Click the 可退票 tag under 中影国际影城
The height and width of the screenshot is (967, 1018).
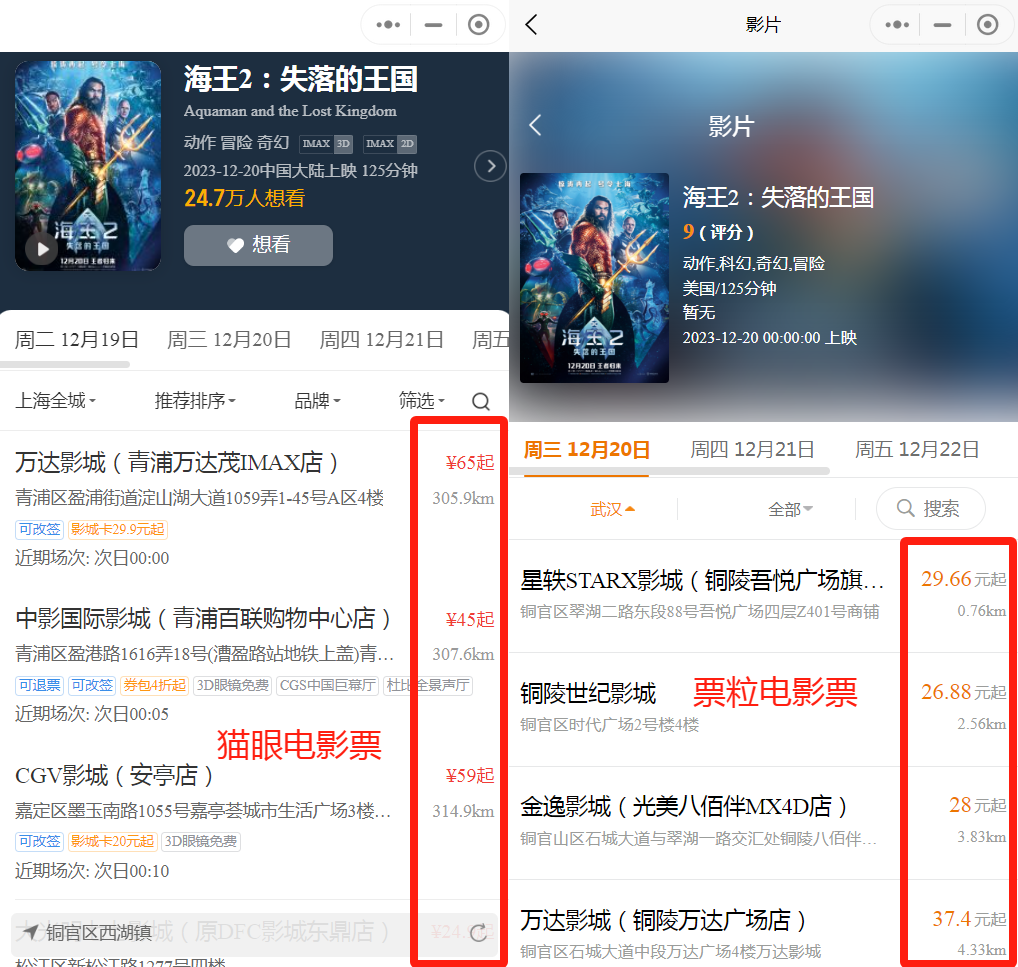pos(40,685)
